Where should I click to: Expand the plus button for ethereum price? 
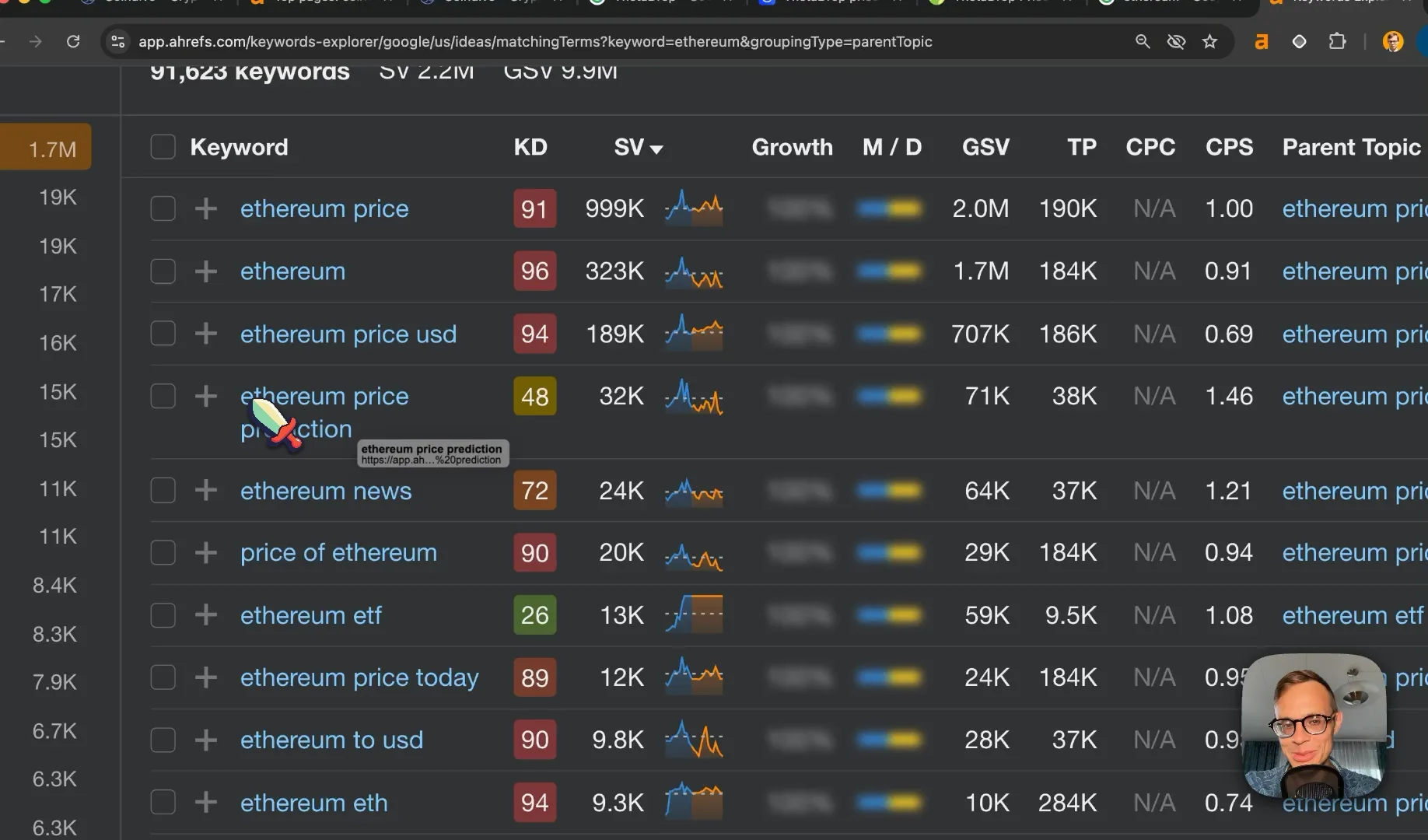point(205,208)
